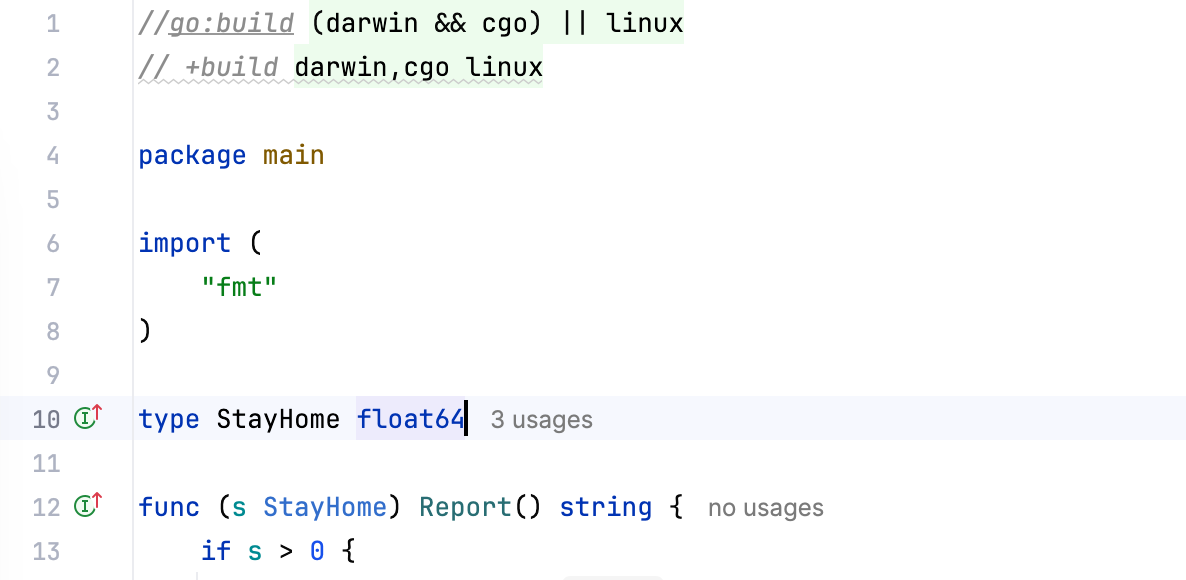Click the Report method name
Viewport: 1186px width, 580px height.
(465, 507)
